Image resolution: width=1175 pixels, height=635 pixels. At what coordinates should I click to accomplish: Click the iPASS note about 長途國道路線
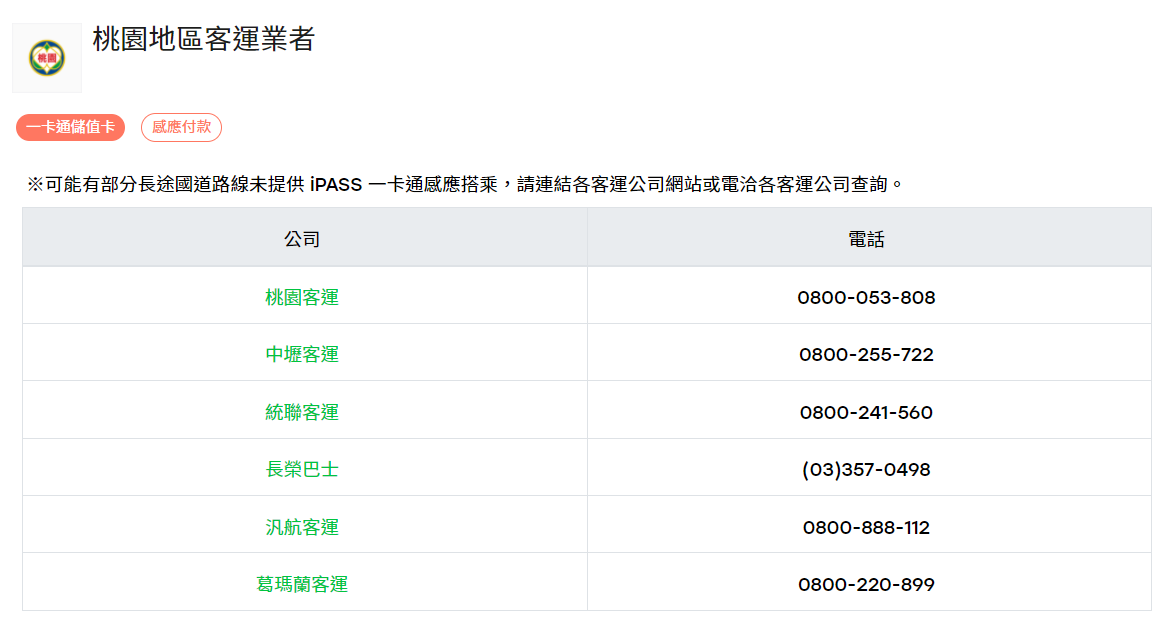point(465,184)
